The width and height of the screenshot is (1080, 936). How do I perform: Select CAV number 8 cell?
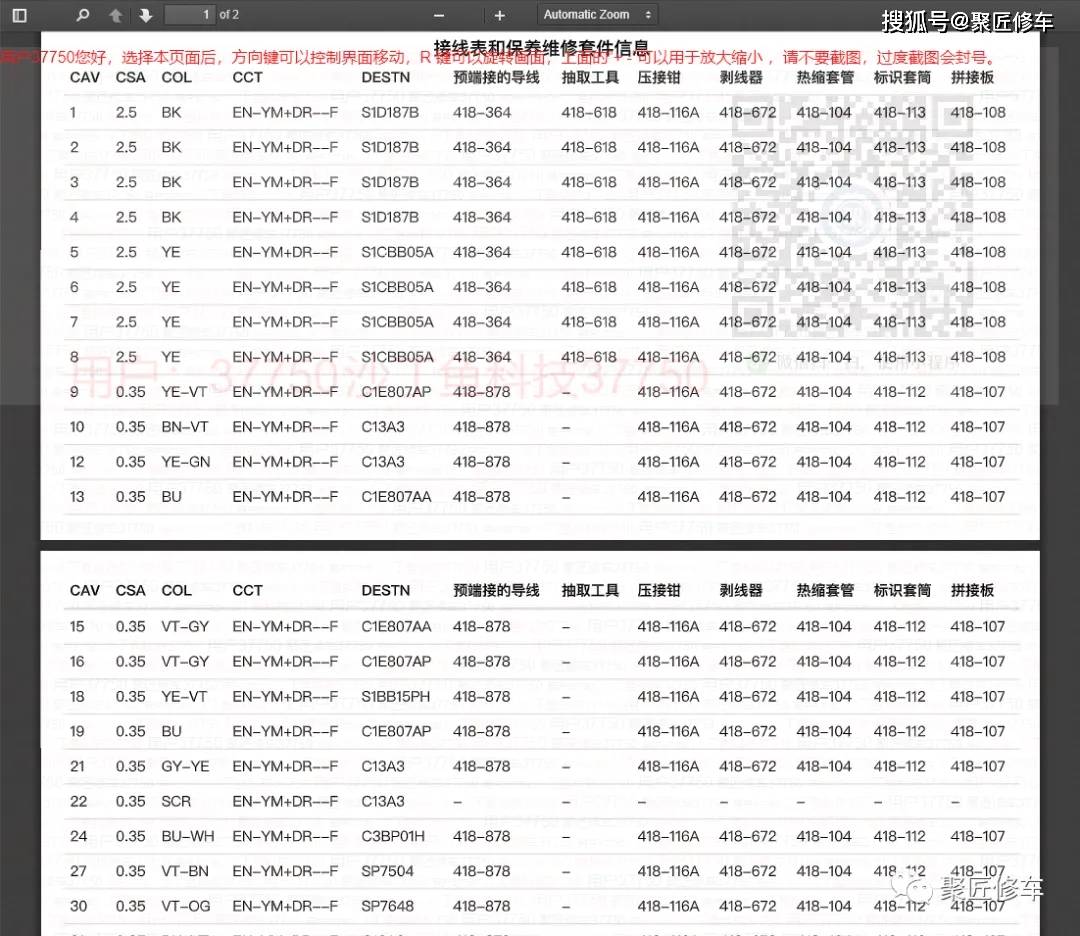(74, 357)
